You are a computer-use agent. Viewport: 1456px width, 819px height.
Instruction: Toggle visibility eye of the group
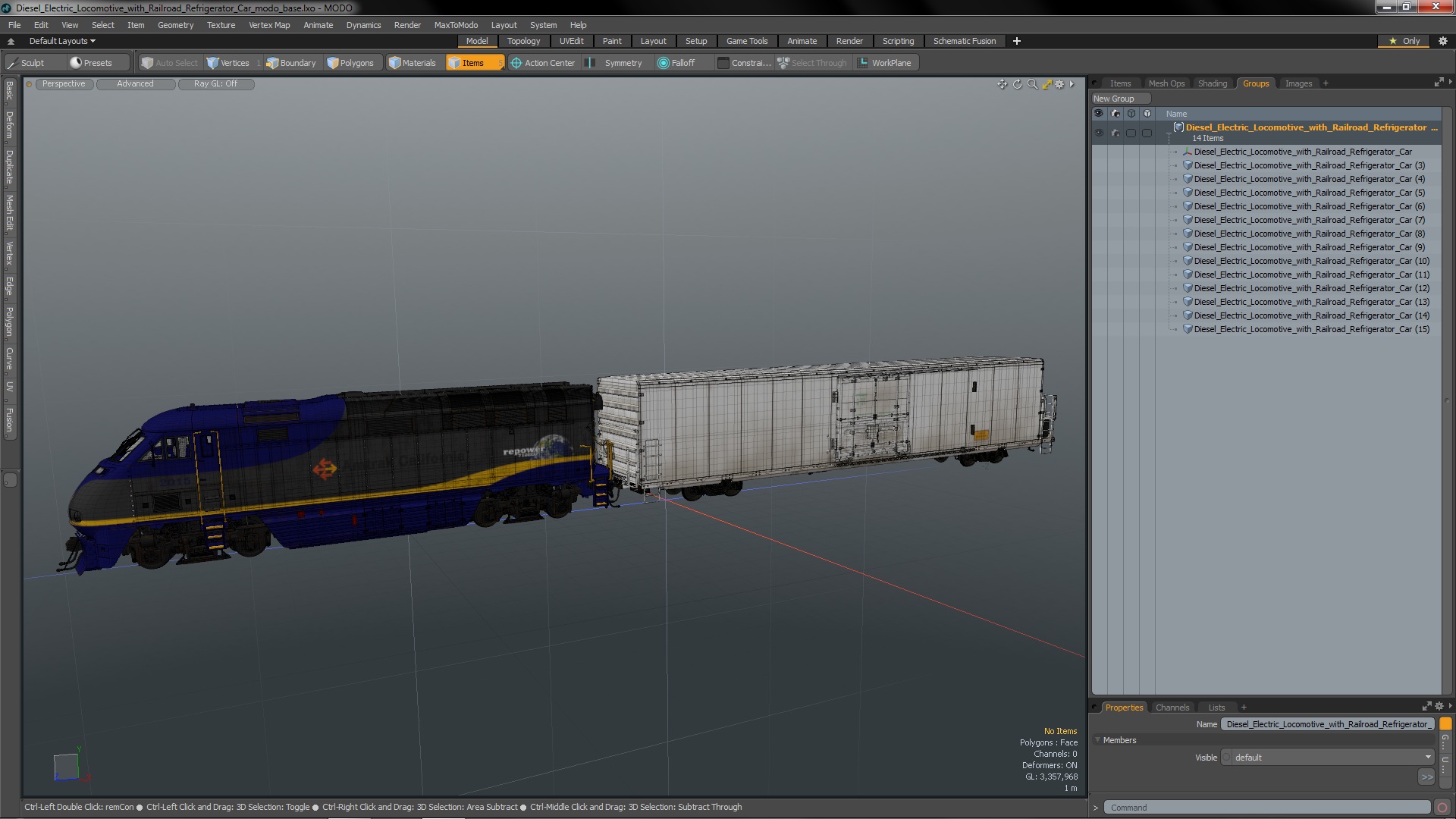point(1099,133)
